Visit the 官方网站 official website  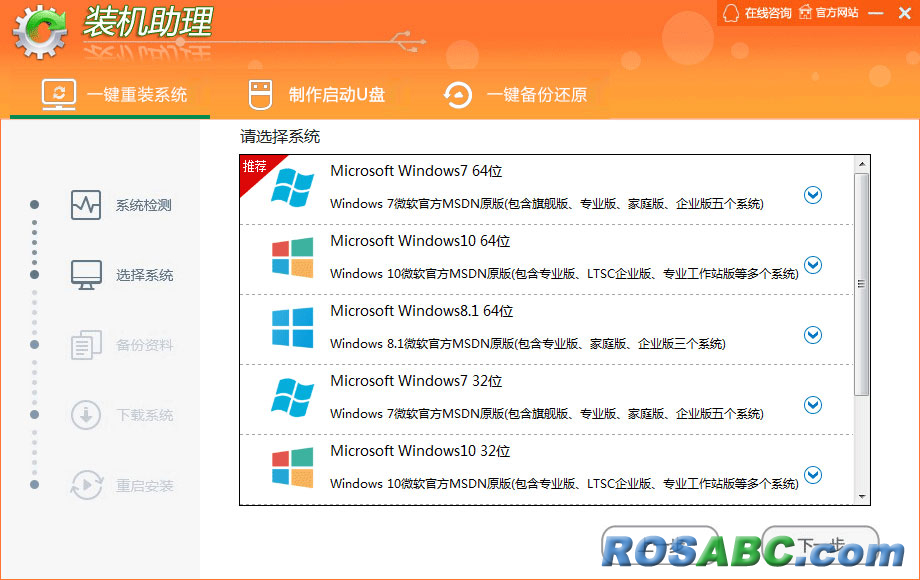(x=837, y=13)
